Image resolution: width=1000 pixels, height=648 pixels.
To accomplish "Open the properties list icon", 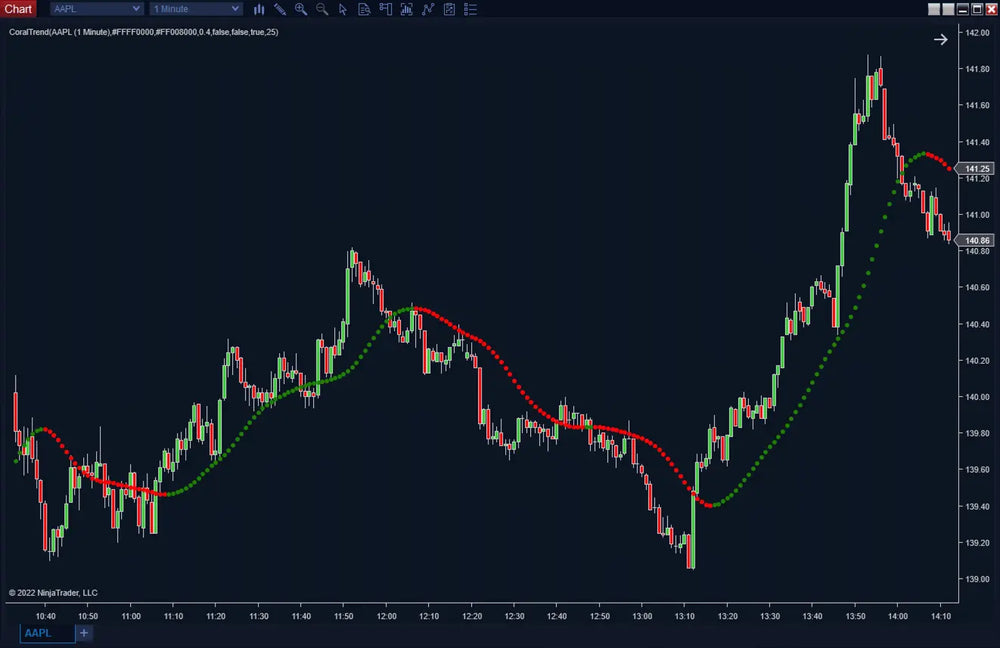I will (x=470, y=9).
